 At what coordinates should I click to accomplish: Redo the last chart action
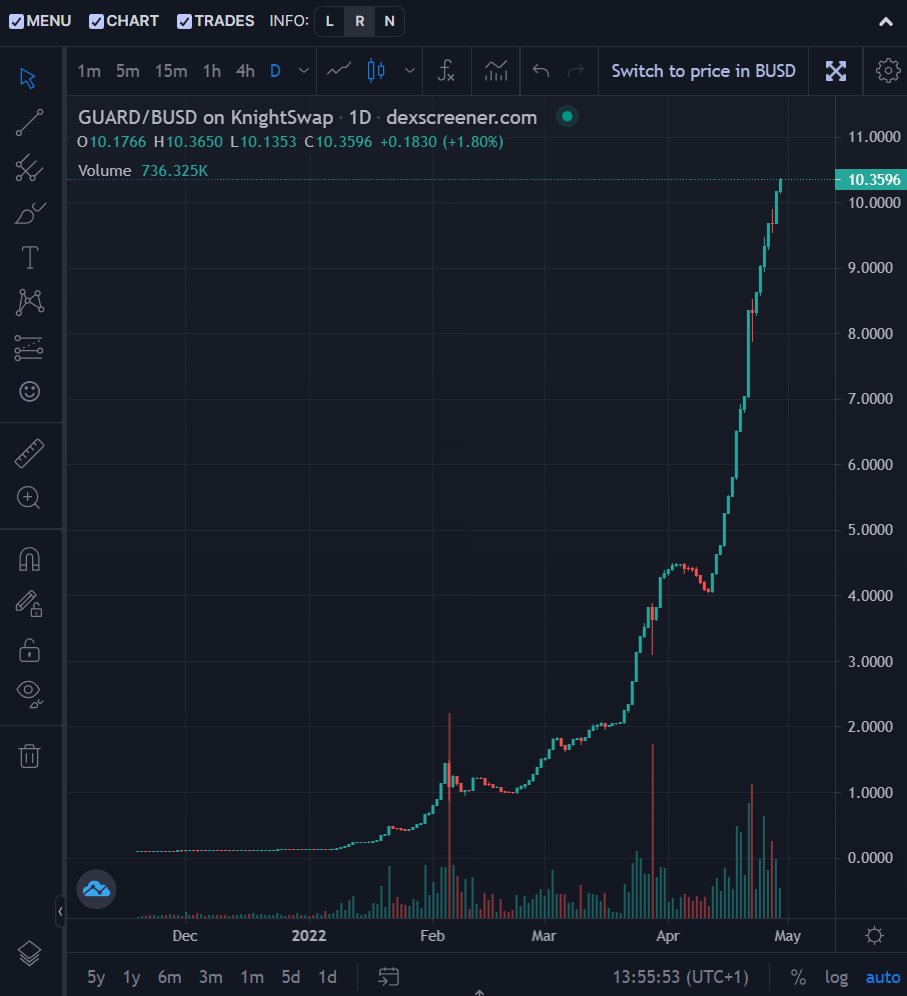[576, 71]
